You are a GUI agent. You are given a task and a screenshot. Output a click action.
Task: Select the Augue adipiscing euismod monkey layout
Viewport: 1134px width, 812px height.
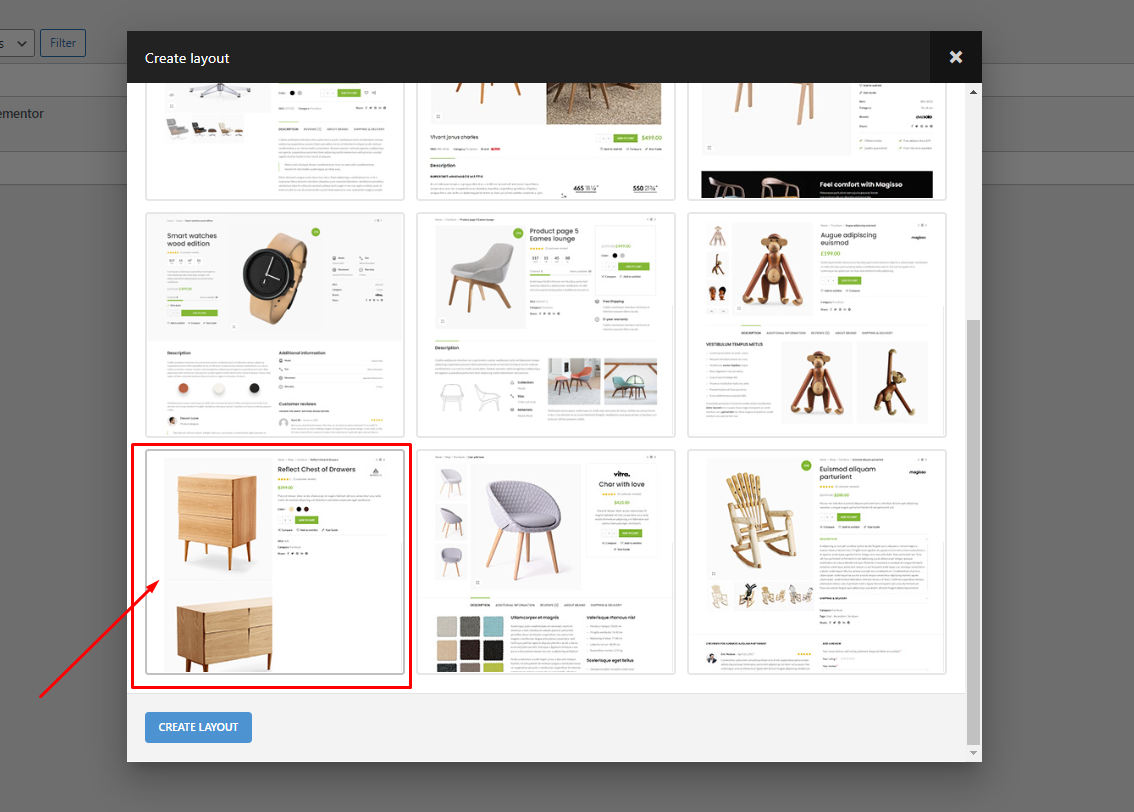[x=817, y=325]
